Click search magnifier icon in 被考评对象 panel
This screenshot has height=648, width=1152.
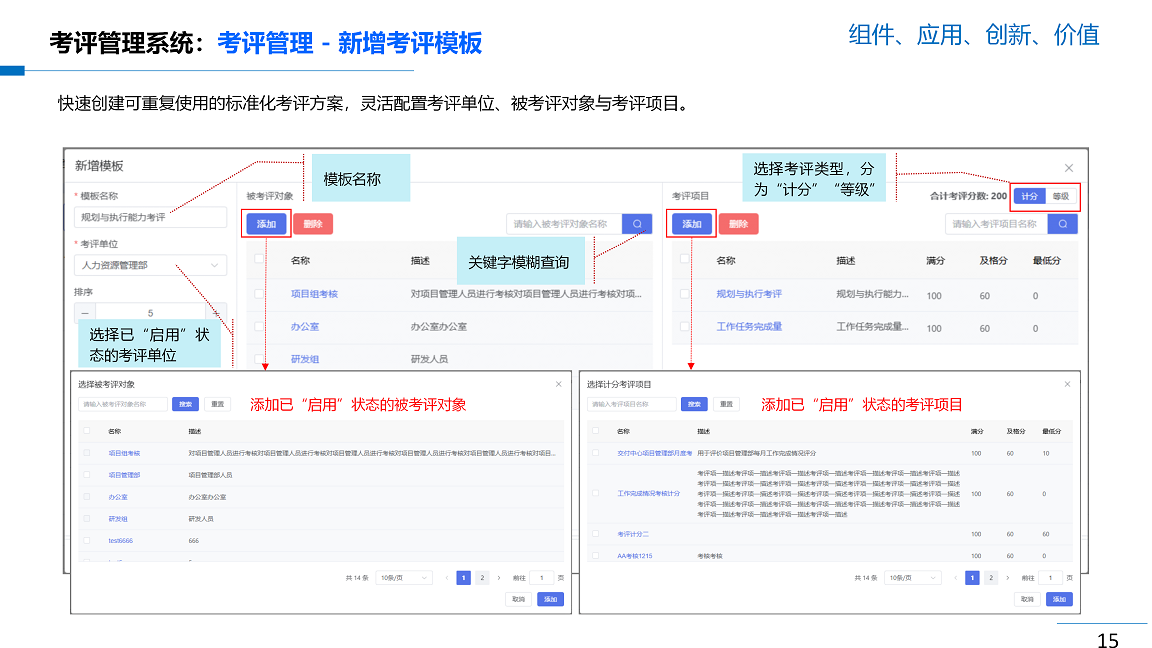[x=636, y=224]
